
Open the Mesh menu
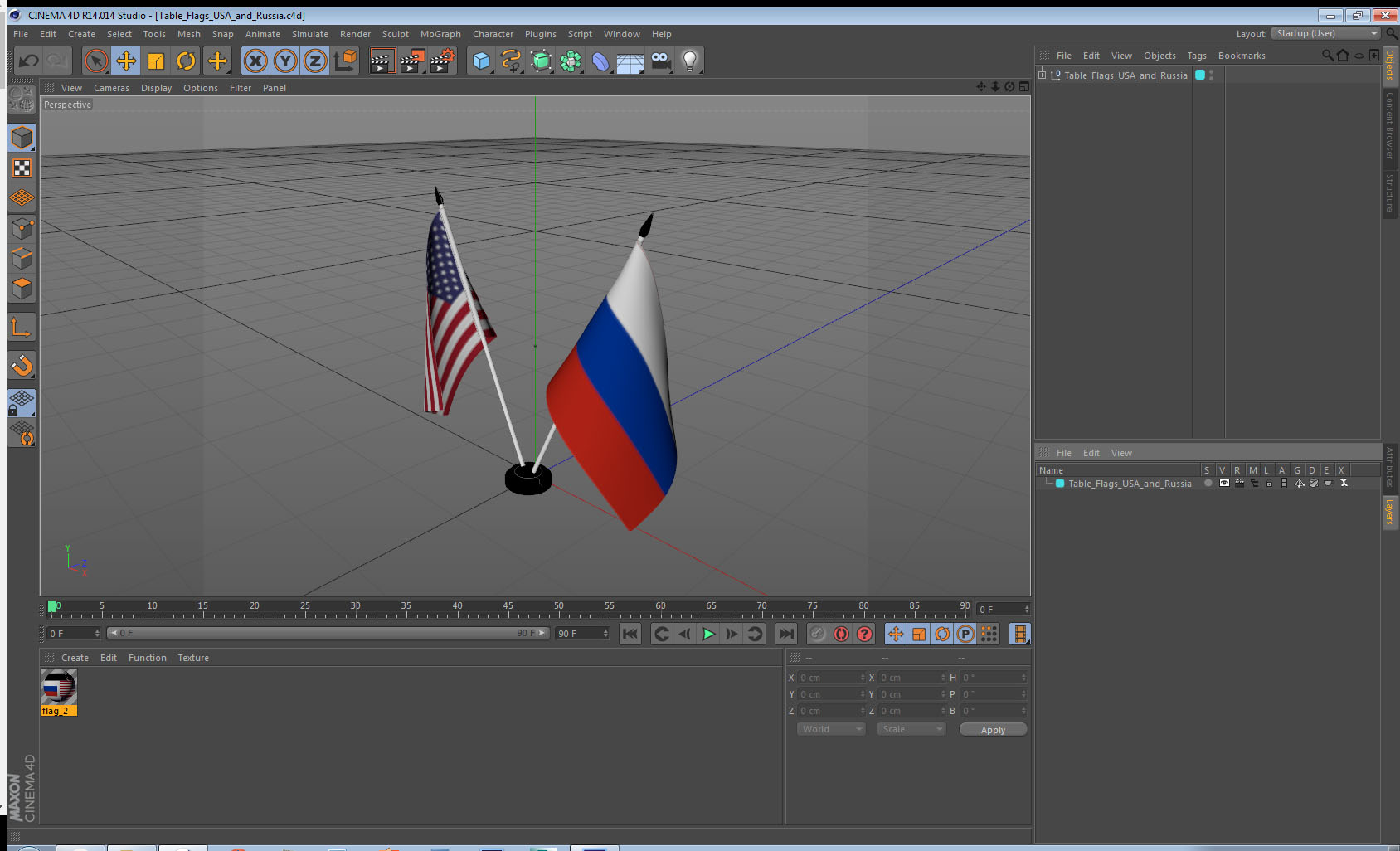pyautogui.click(x=189, y=34)
